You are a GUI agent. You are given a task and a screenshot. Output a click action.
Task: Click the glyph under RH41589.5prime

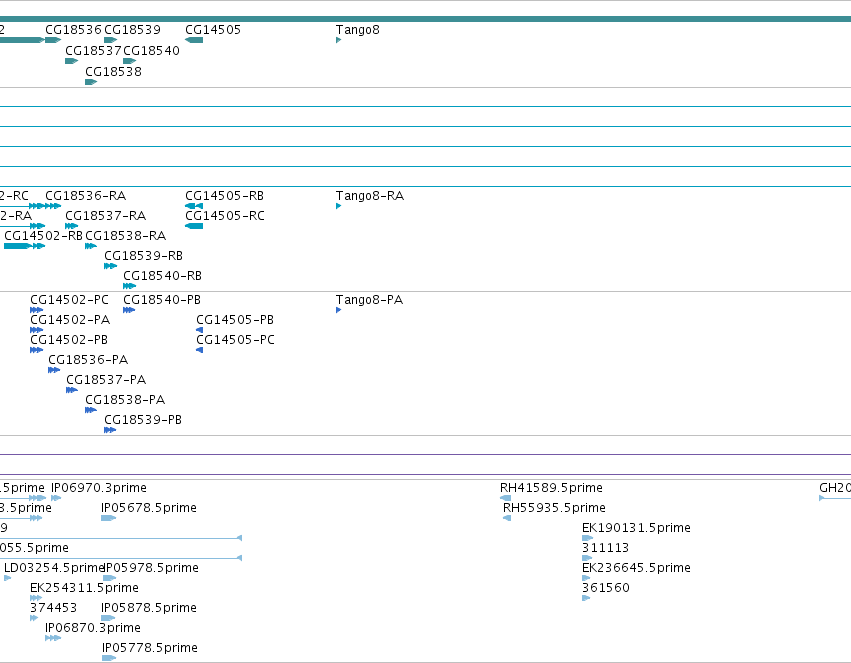coord(505,498)
